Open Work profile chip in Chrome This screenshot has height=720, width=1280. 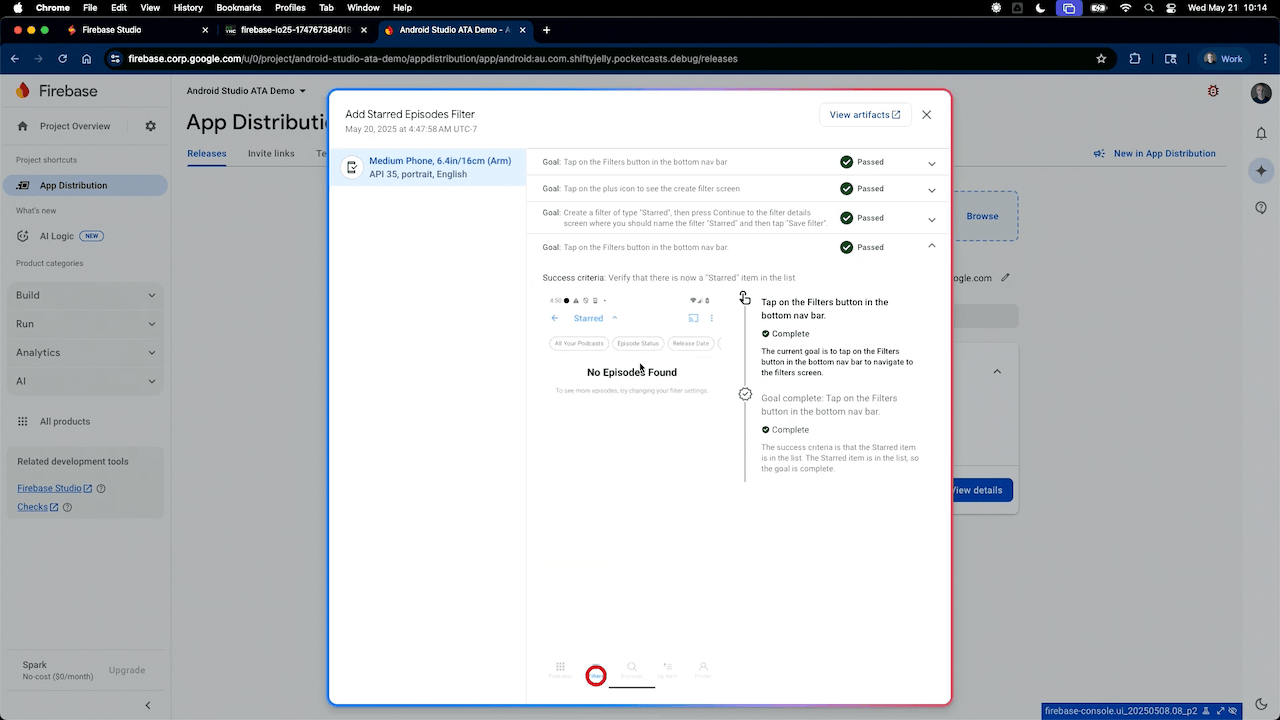click(1224, 59)
